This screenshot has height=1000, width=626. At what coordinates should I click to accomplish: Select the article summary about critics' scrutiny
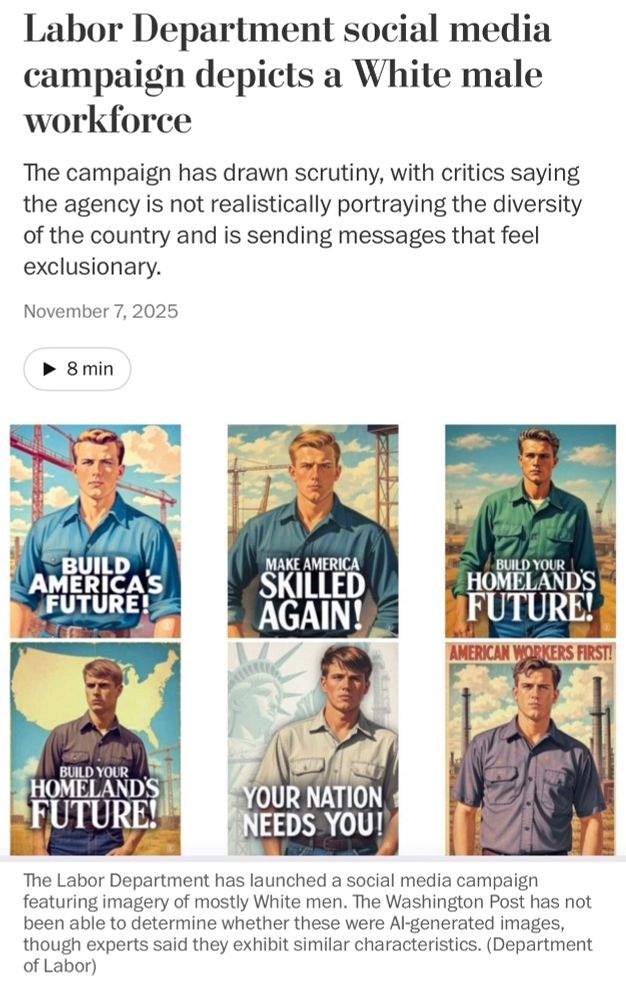(302, 219)
